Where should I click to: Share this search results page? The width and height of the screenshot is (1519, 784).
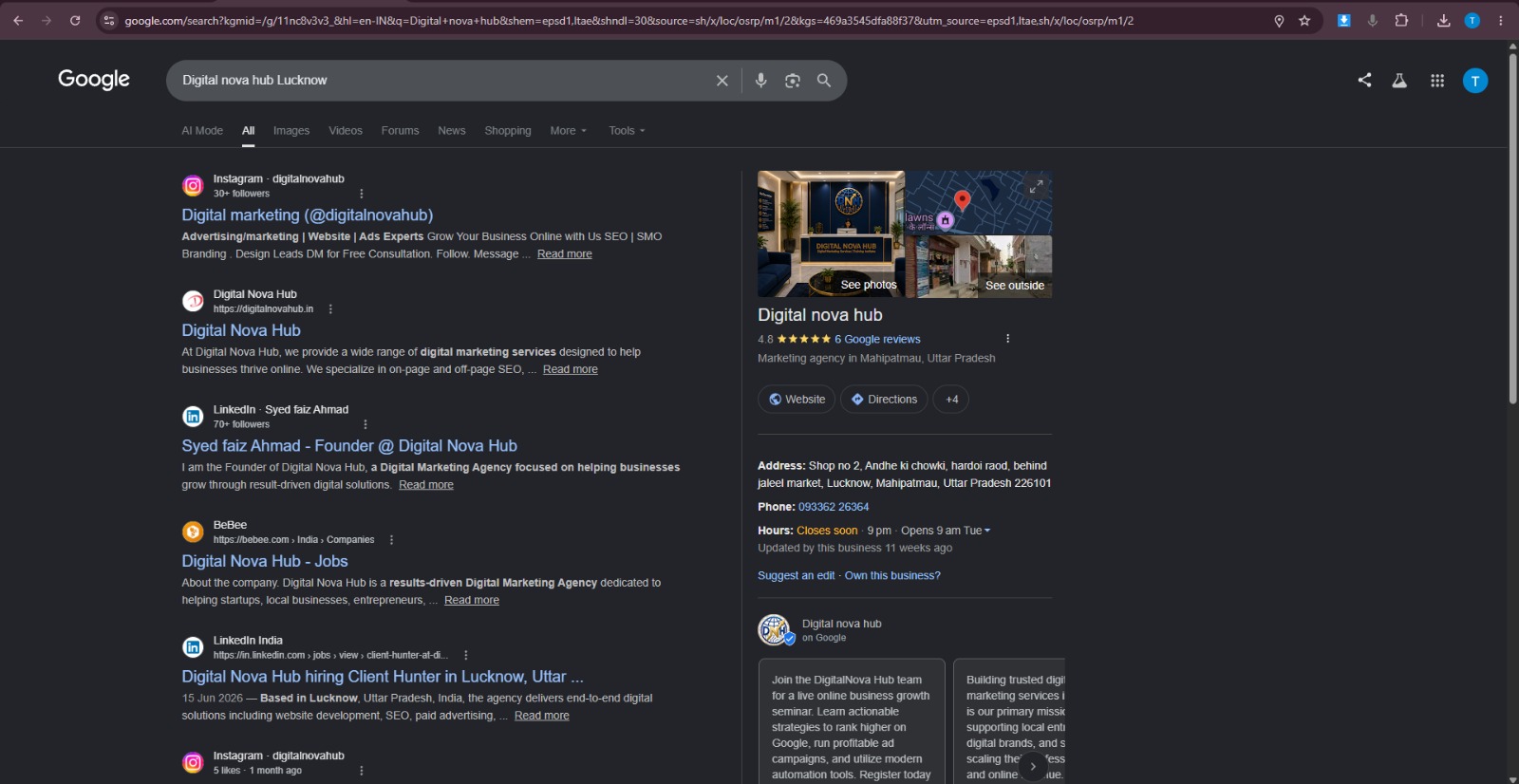click(1364, 81)
